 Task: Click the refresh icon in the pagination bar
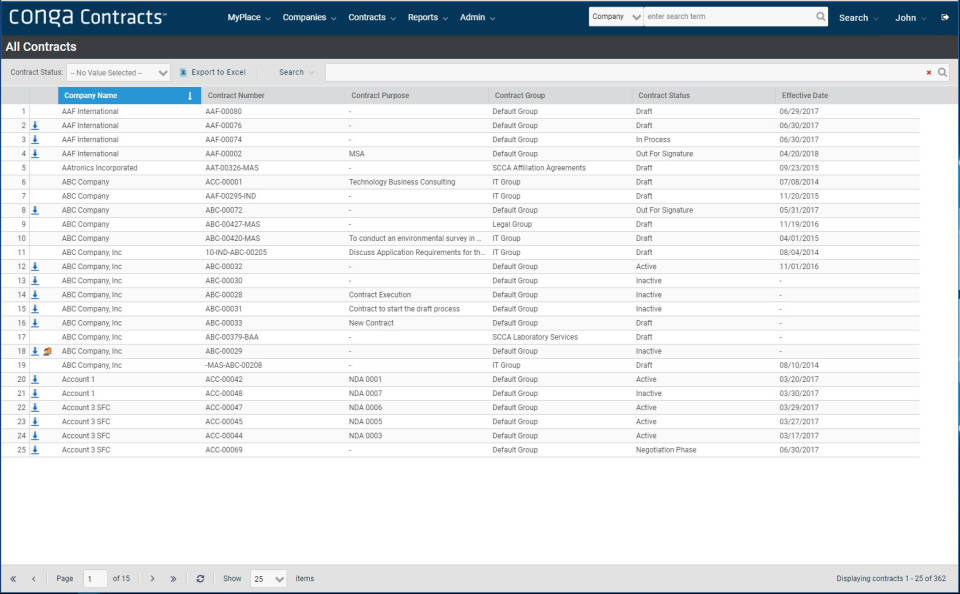pos(200,578)
